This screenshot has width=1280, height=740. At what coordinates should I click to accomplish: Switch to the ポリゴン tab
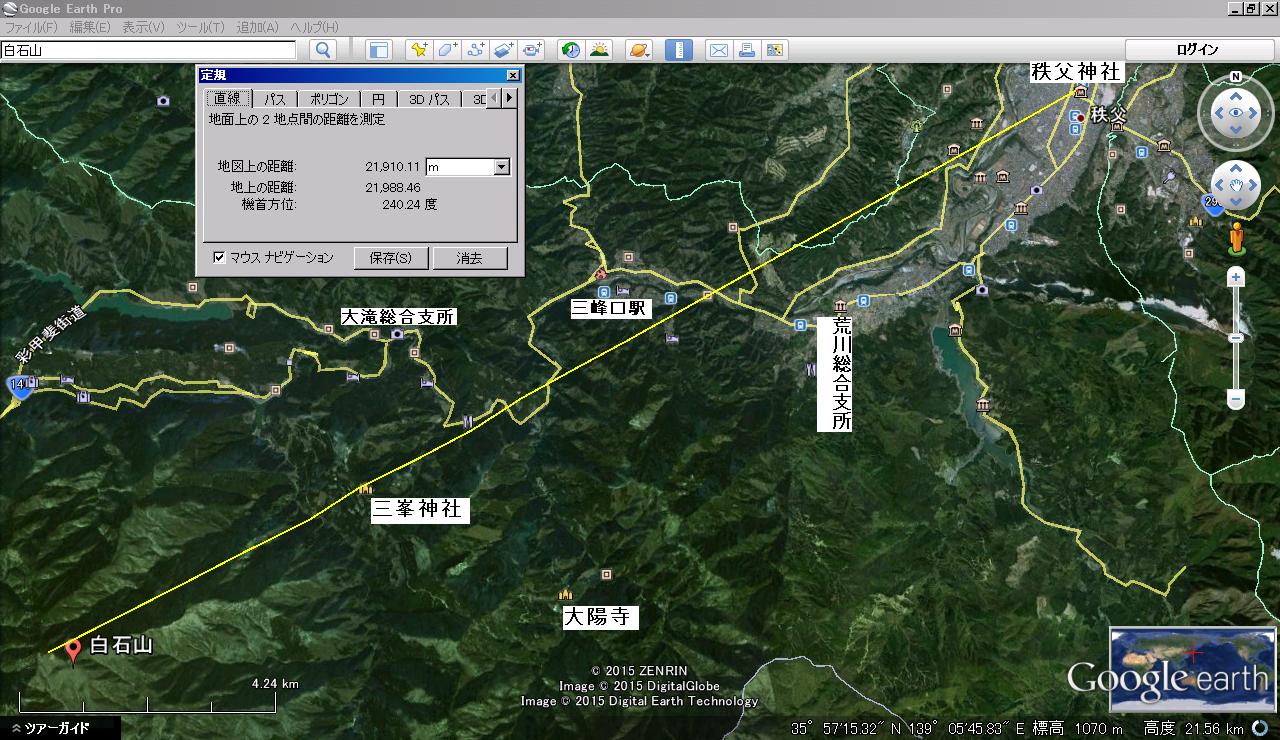click(x=329, y=99)
